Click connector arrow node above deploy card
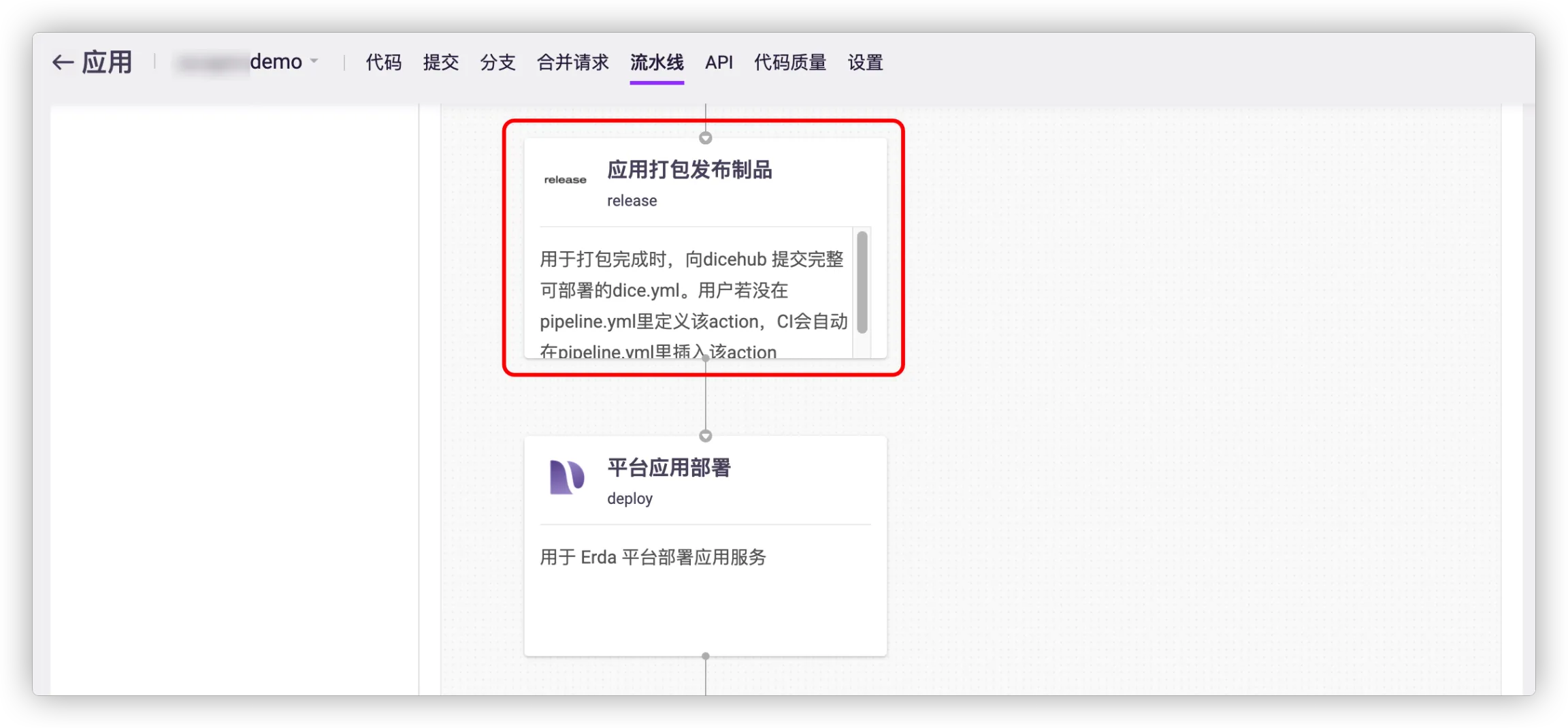The image size is (1568, 728). point(706,436)
